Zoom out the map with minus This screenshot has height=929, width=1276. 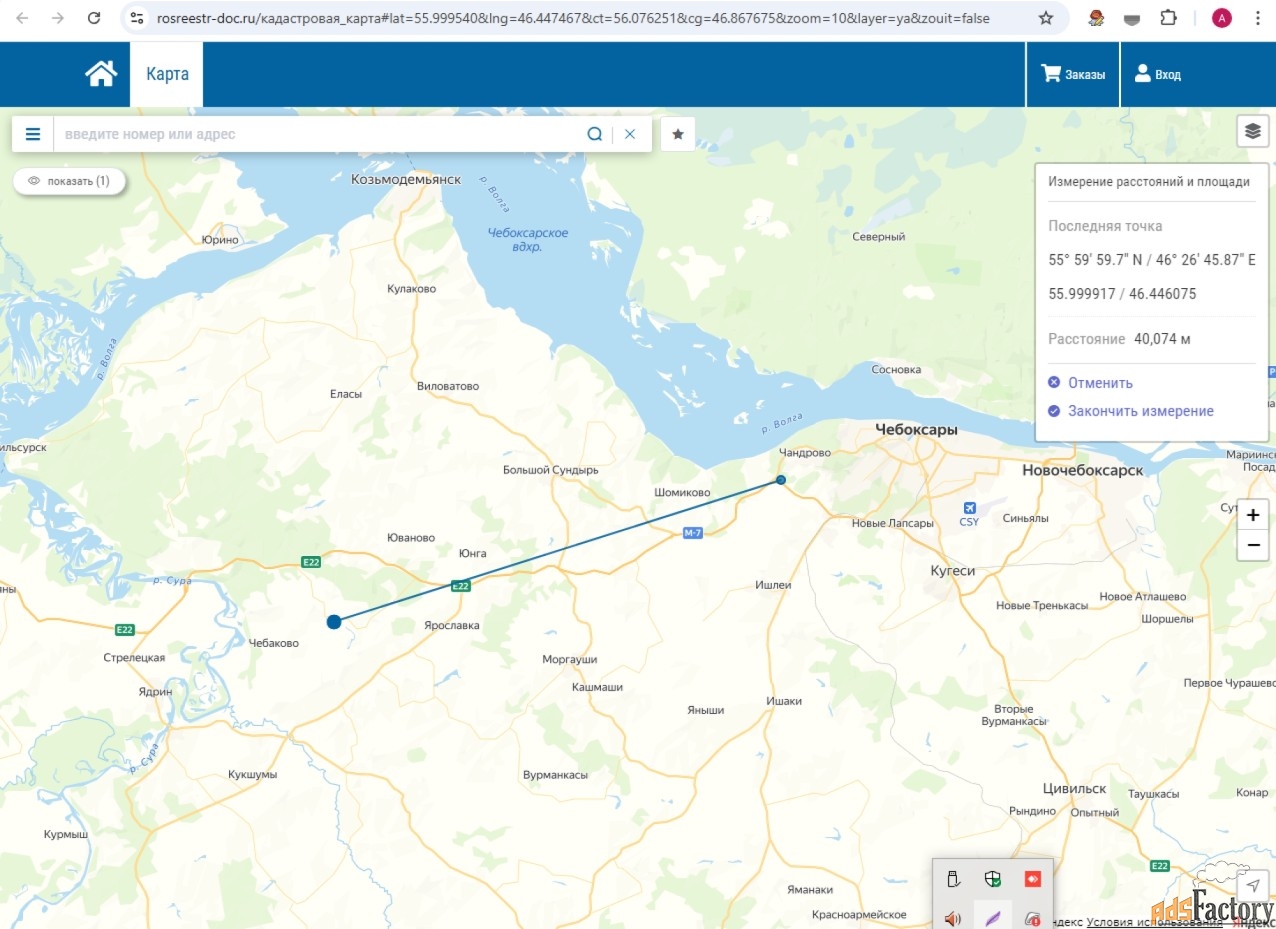1253,546
